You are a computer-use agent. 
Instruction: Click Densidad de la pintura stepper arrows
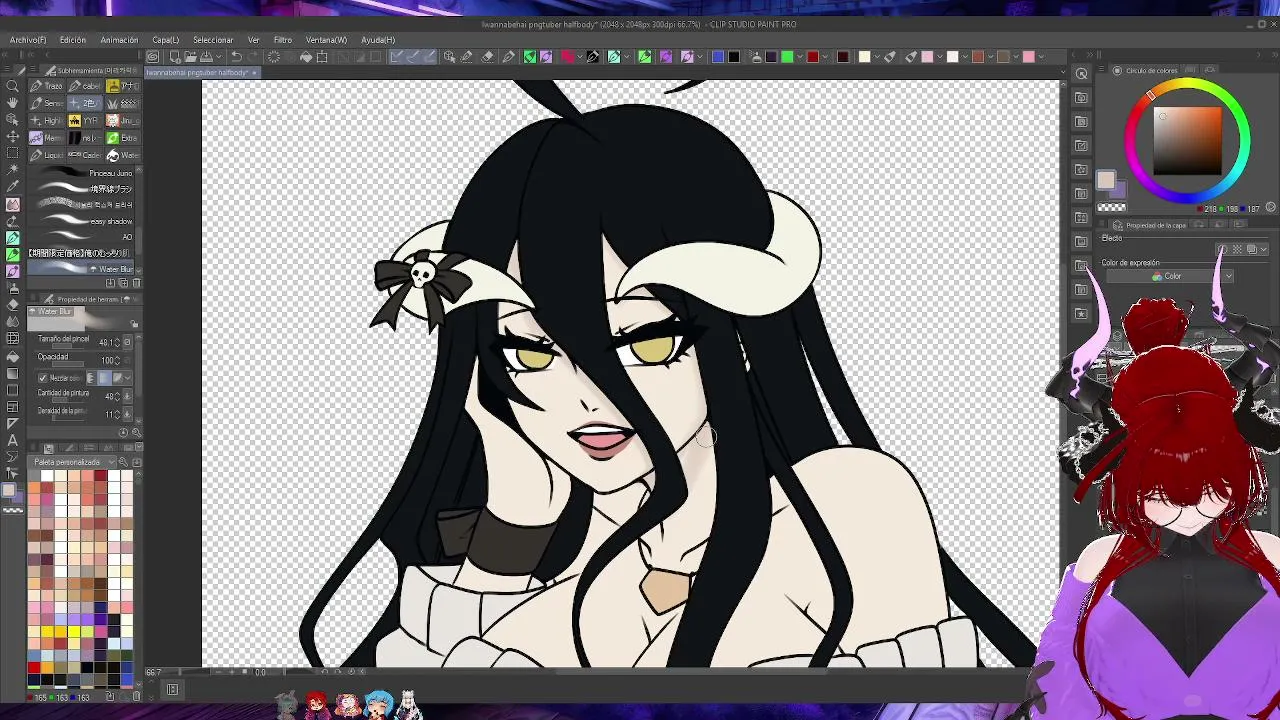[x=118, y=414]
